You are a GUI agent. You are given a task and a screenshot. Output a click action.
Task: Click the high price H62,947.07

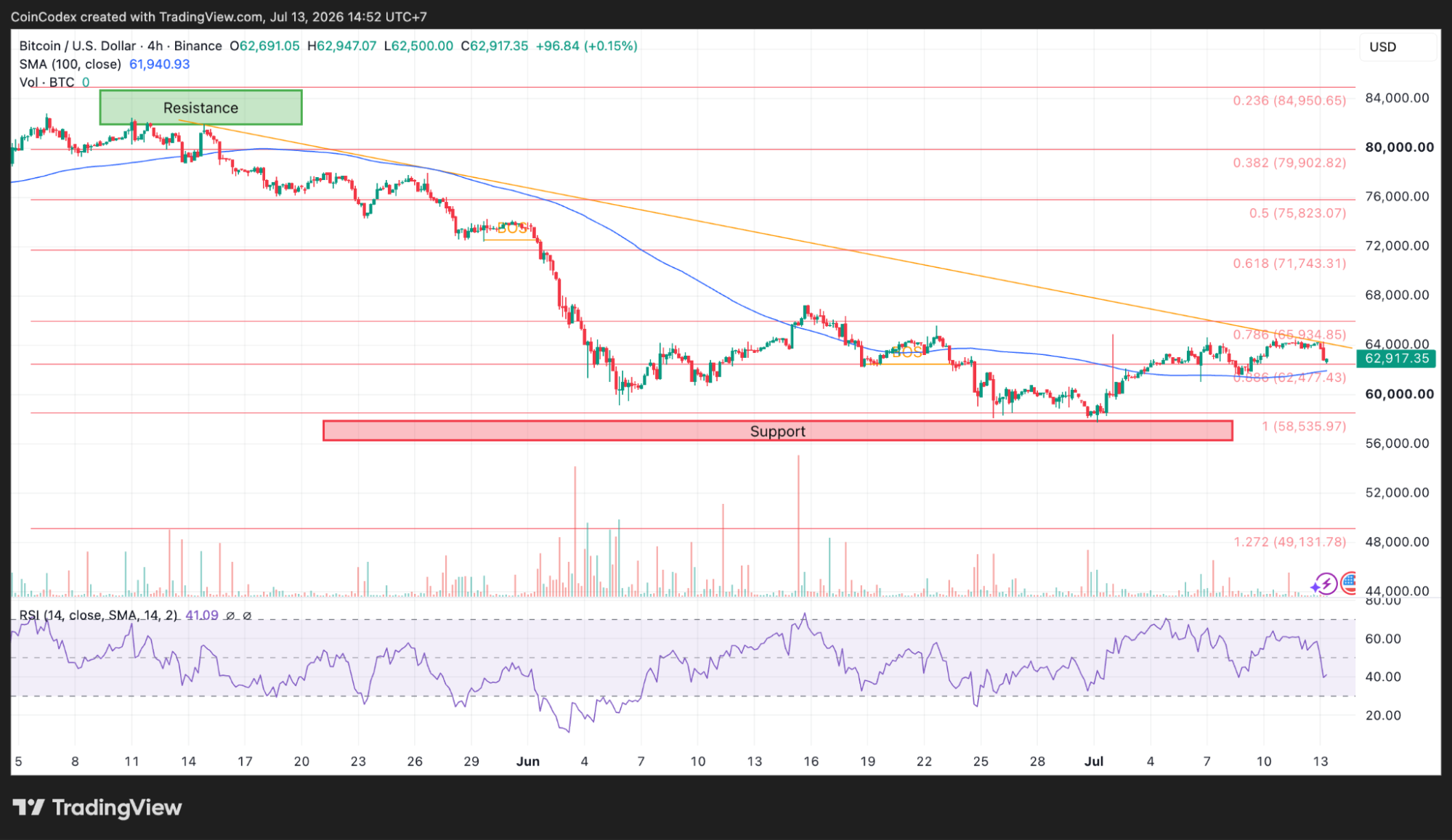point(341,46)
